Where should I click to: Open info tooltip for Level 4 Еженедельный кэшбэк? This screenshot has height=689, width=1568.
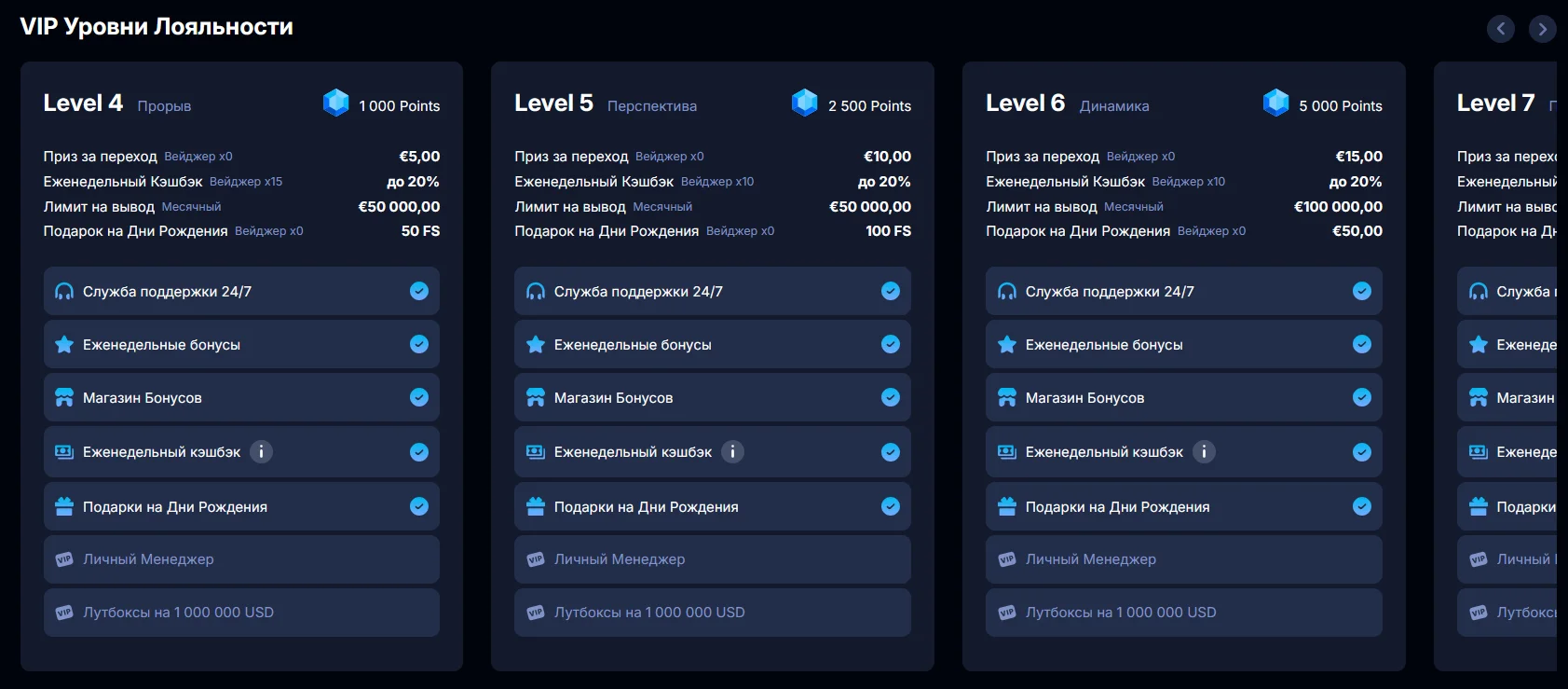[262, 452]
